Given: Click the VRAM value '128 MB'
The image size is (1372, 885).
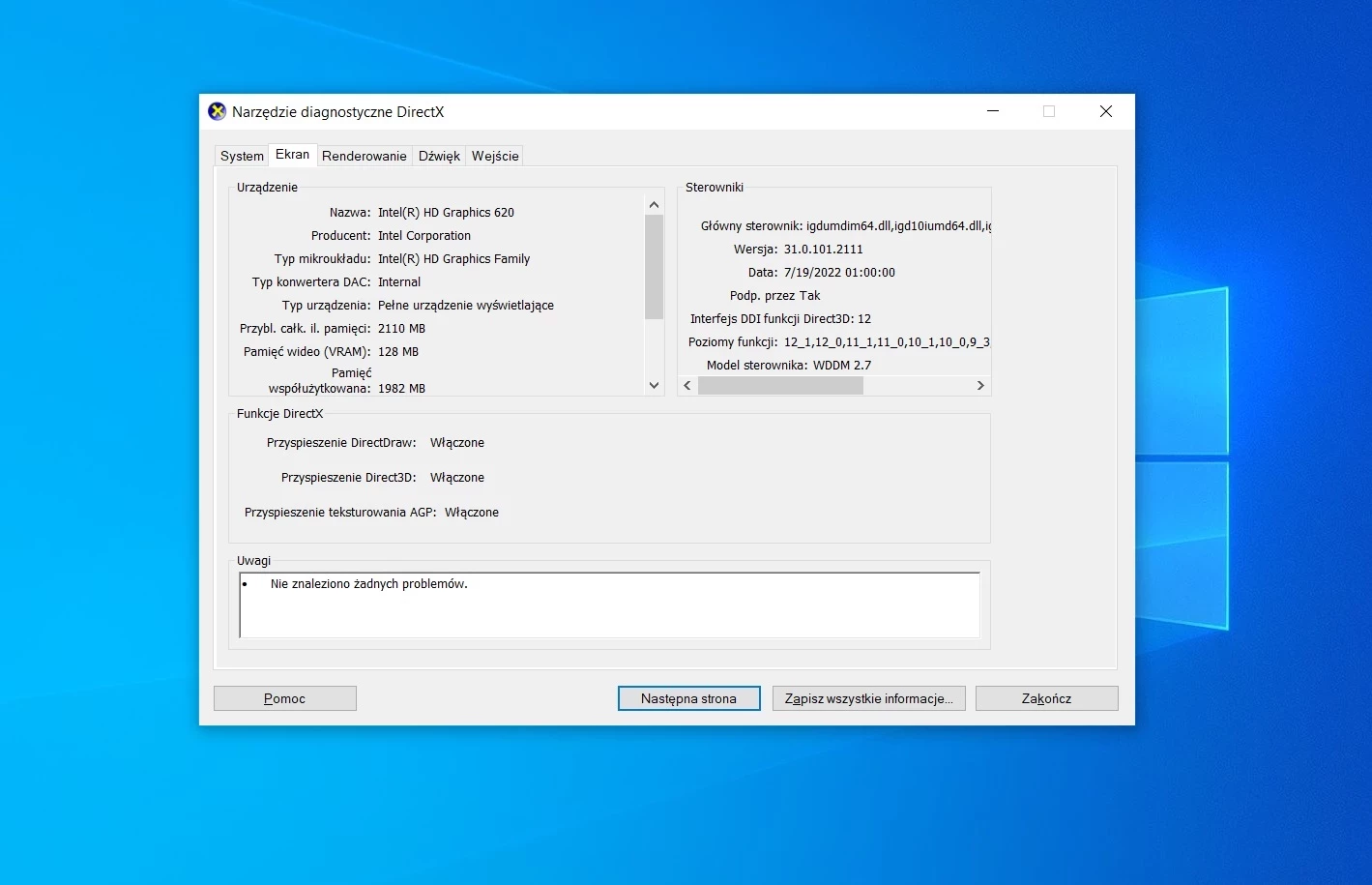Looking at the screenshot, I should point(398,351).
